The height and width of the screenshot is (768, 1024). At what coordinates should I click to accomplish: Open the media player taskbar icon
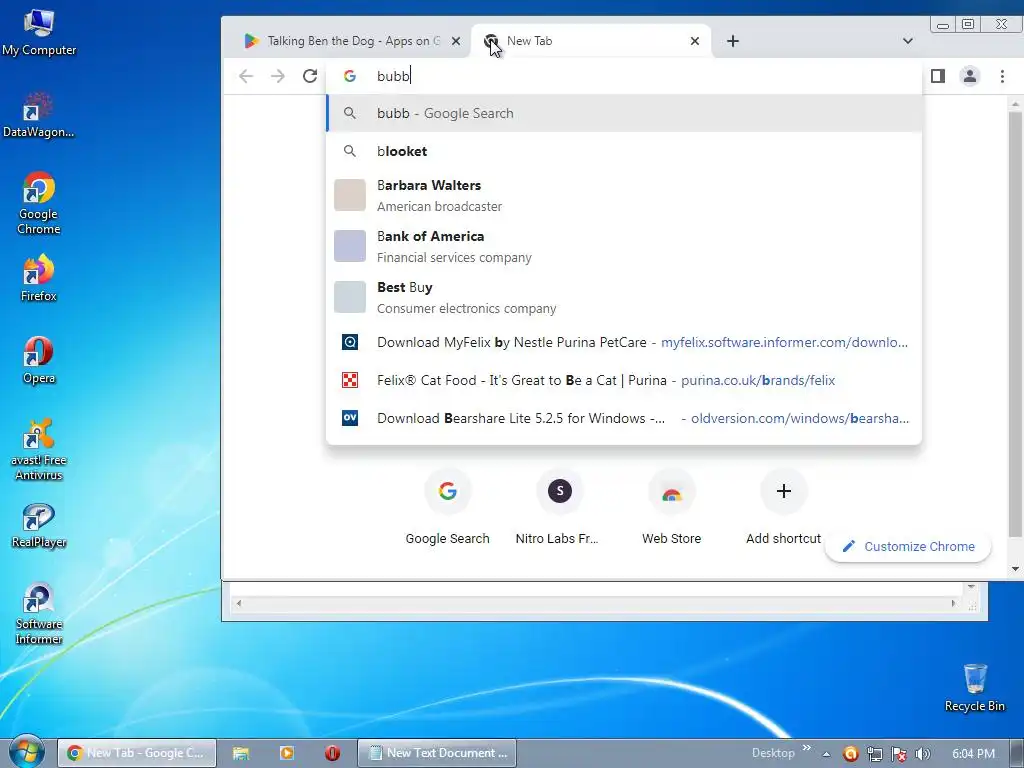point(287,753)
